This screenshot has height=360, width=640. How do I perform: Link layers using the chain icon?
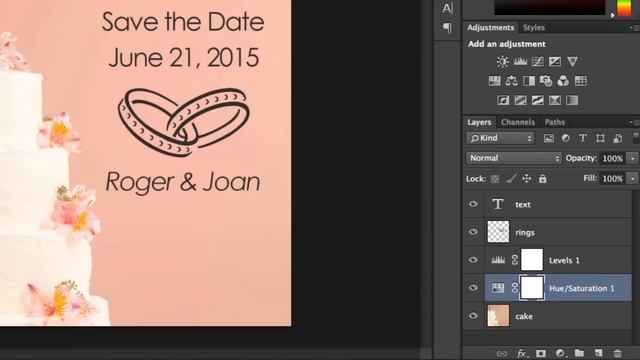tap(502, 353)
